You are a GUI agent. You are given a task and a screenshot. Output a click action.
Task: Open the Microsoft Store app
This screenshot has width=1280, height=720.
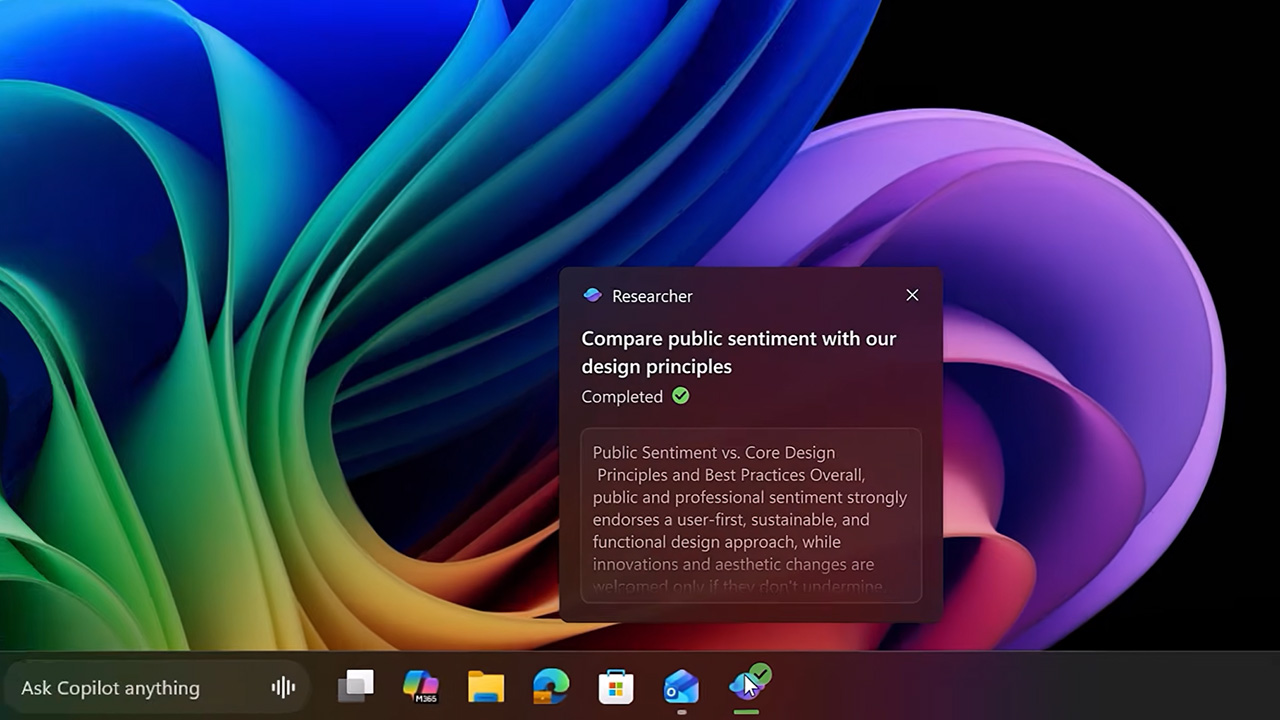point(616,687)
